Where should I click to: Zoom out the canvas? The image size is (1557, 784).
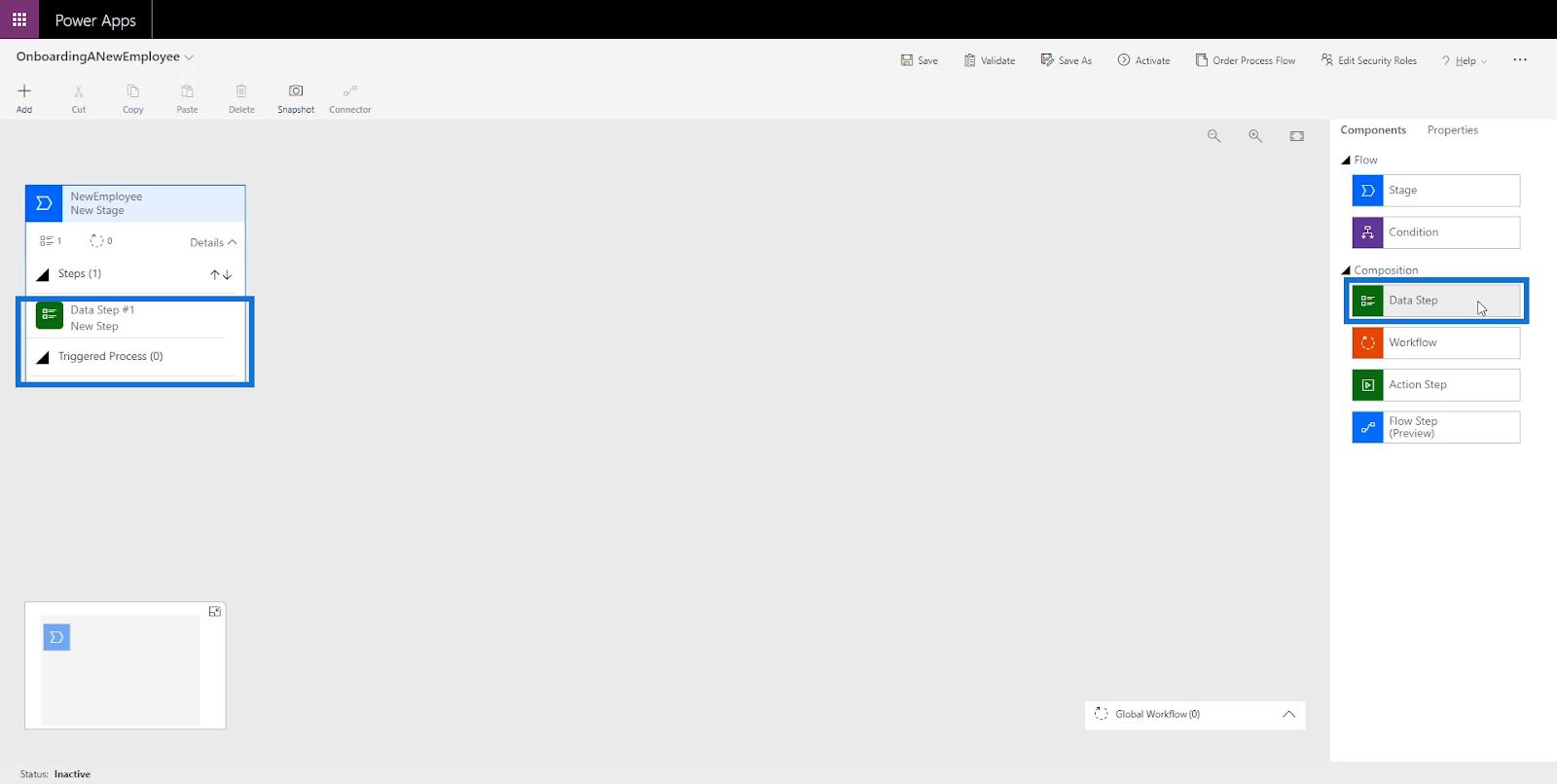tap(1213, 136)
